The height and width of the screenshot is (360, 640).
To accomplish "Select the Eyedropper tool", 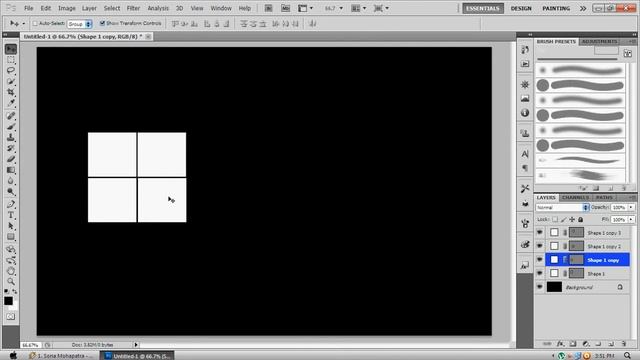I will point(11,103).
